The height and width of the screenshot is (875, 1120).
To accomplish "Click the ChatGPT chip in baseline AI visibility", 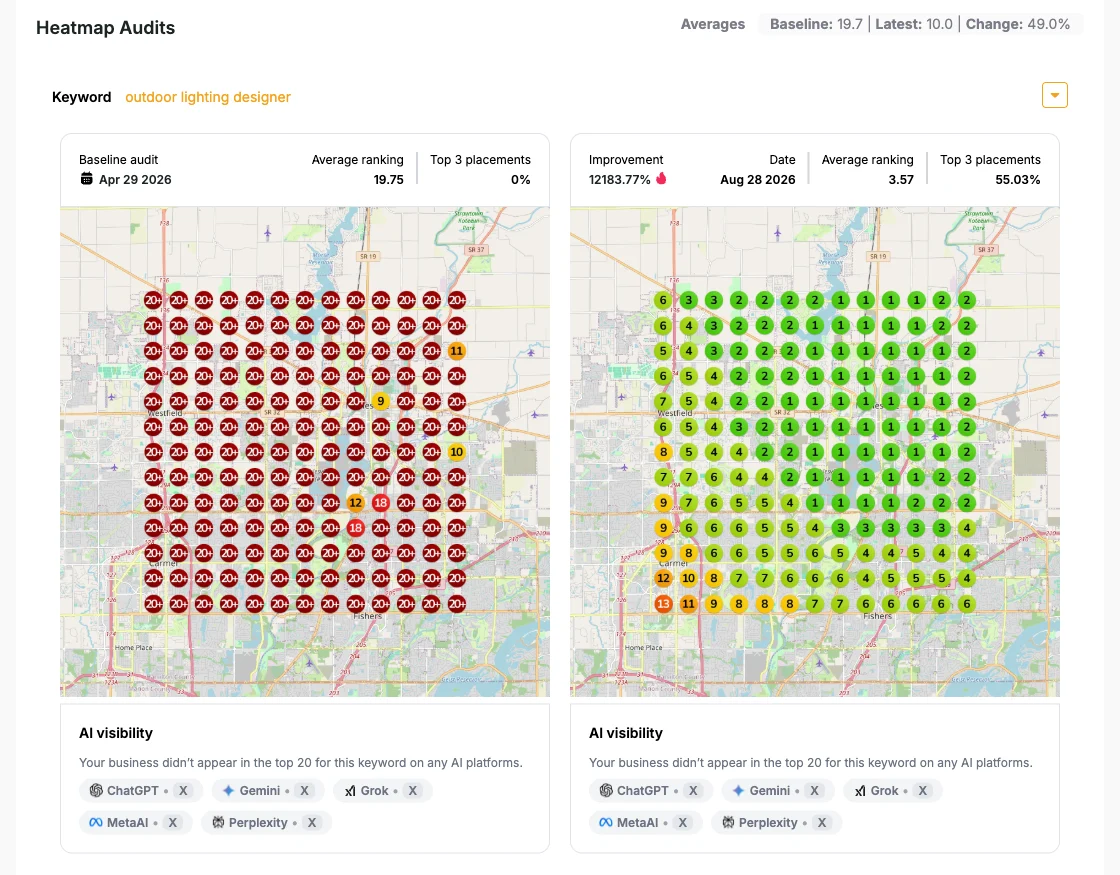I will click(141, 791).
